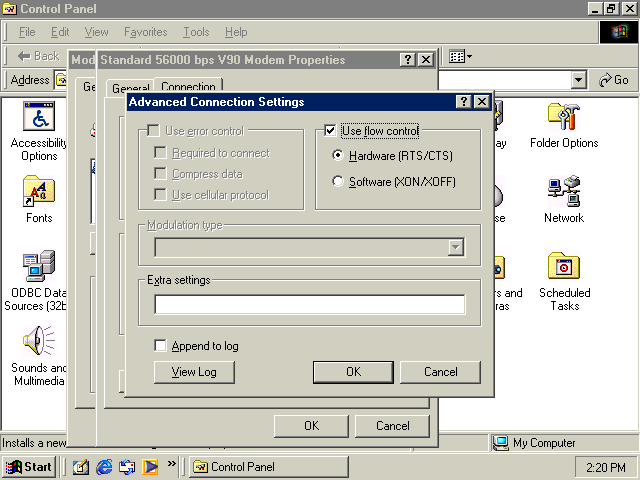Click Back in Control Panel toolbar

[x=39, y=56]
